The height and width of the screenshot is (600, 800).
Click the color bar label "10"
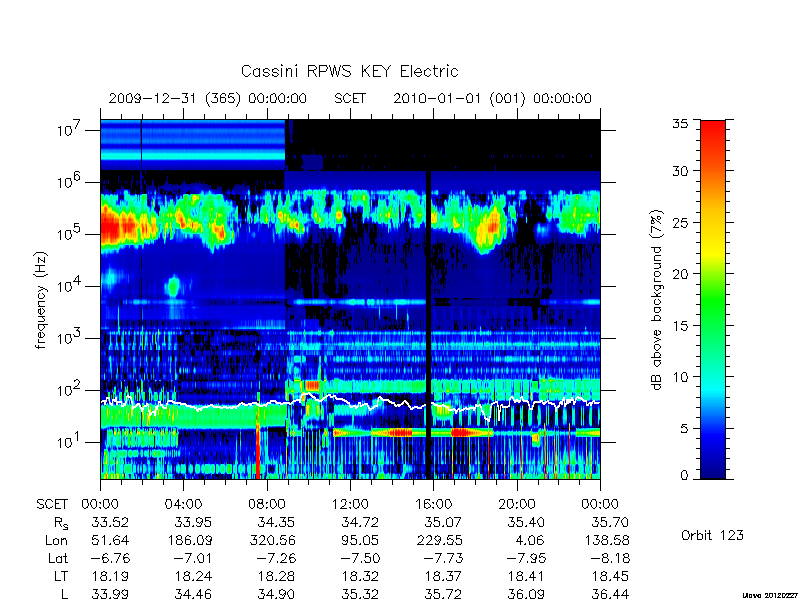[x=680, y=377]
